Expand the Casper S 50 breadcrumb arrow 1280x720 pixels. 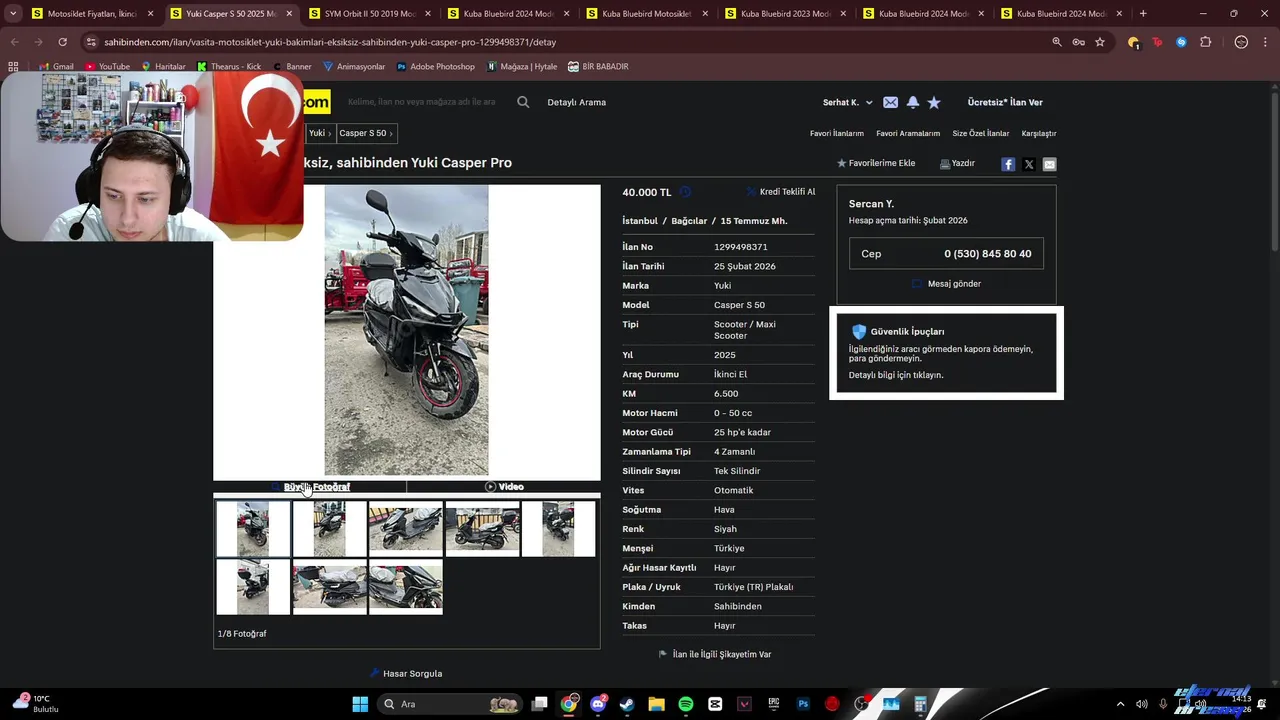point(391,133)
